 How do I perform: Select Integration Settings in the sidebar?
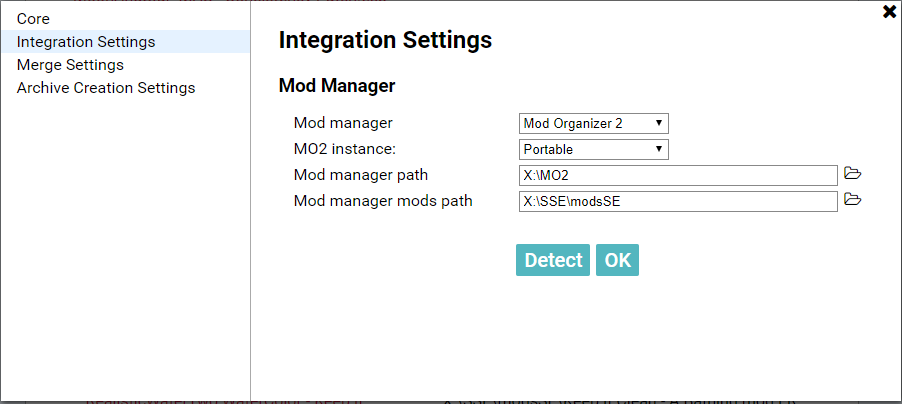pyautogui.click(x=86, y=42)
